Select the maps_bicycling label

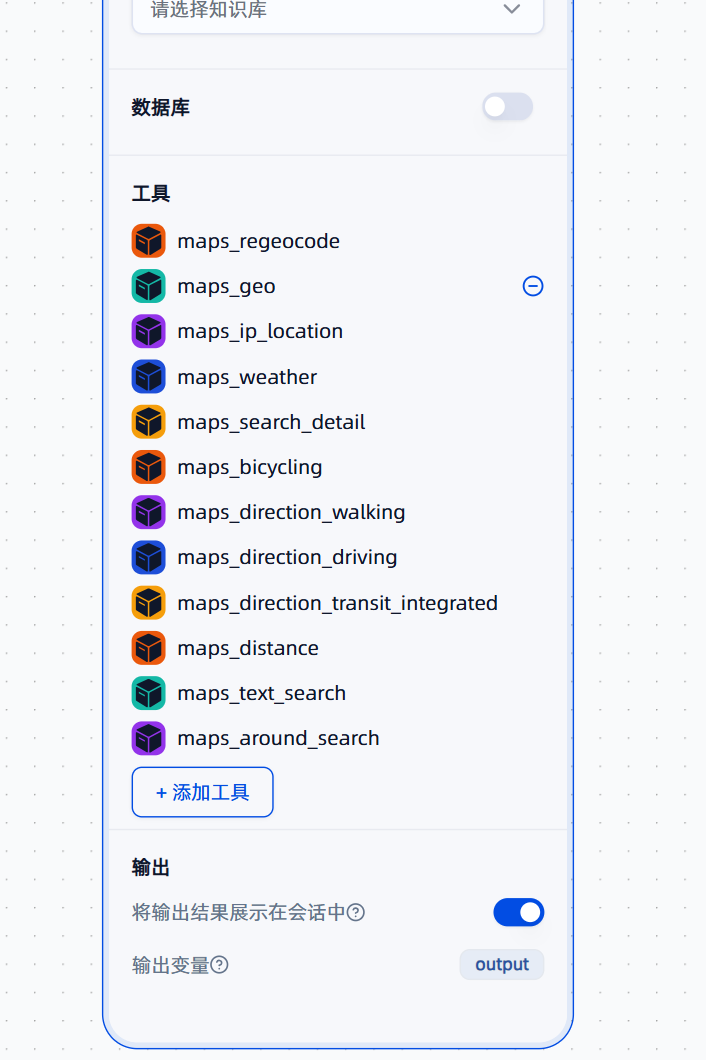(250, 468)
